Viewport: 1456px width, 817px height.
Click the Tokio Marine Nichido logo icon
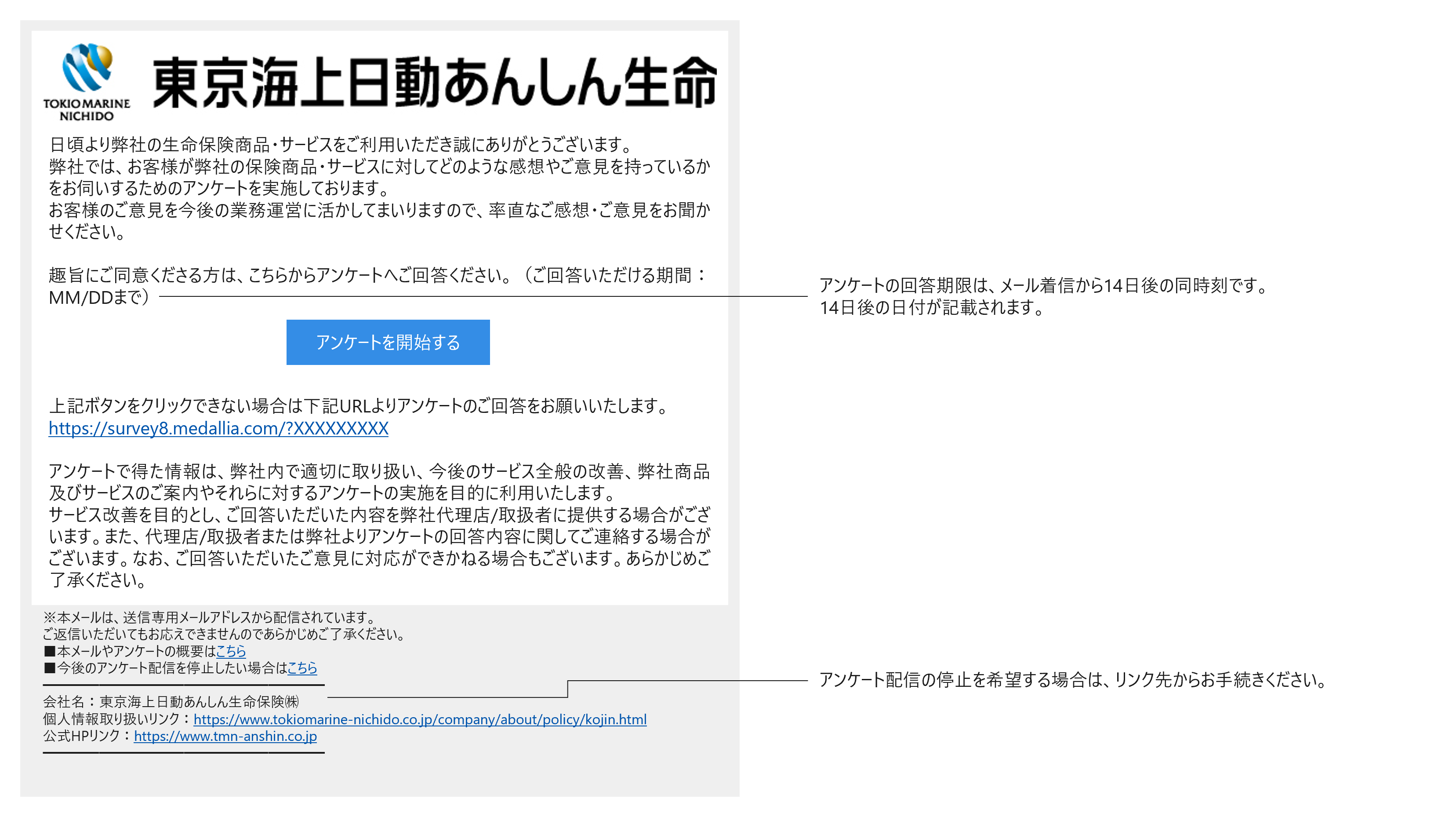click(87, 82)
